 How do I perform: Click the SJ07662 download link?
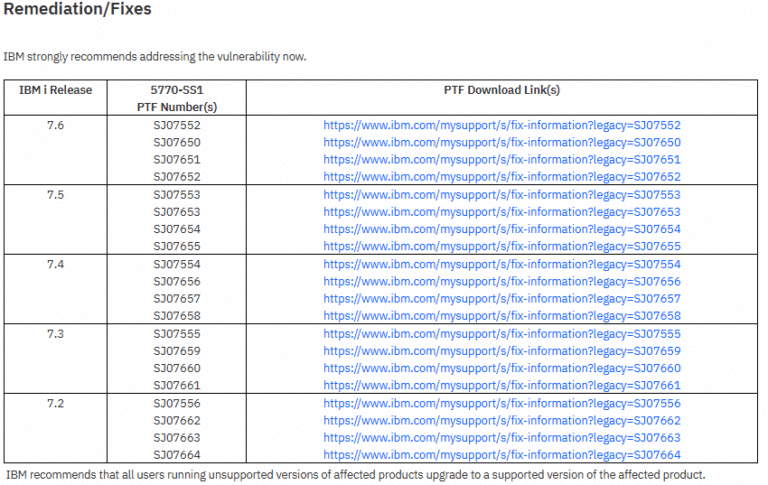coord(502,421)
